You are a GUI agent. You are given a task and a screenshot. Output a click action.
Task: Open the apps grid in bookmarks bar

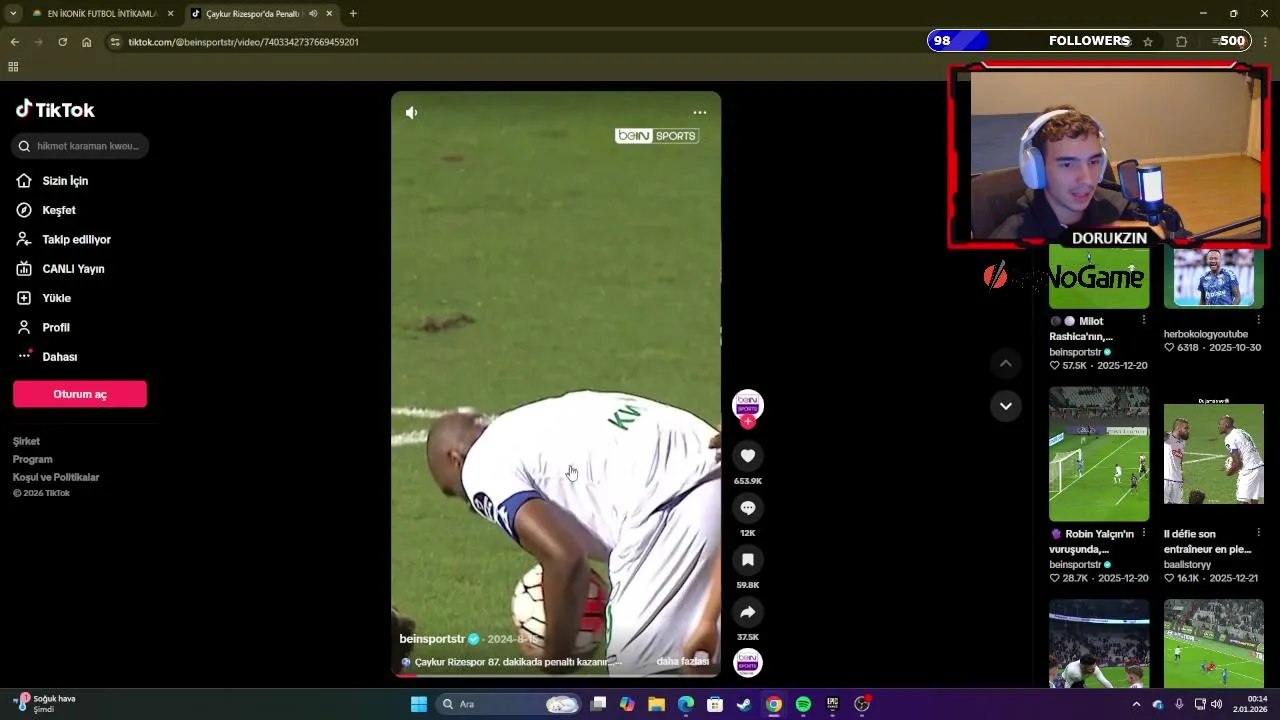[13, 67]
